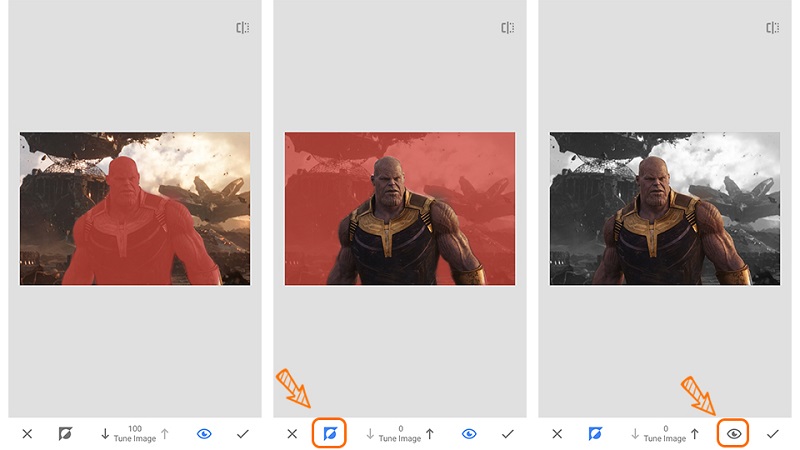Toggle the blue mask eye in left screen
The height and width of the screenshot is (450, 800).
(x=204, y=434)
